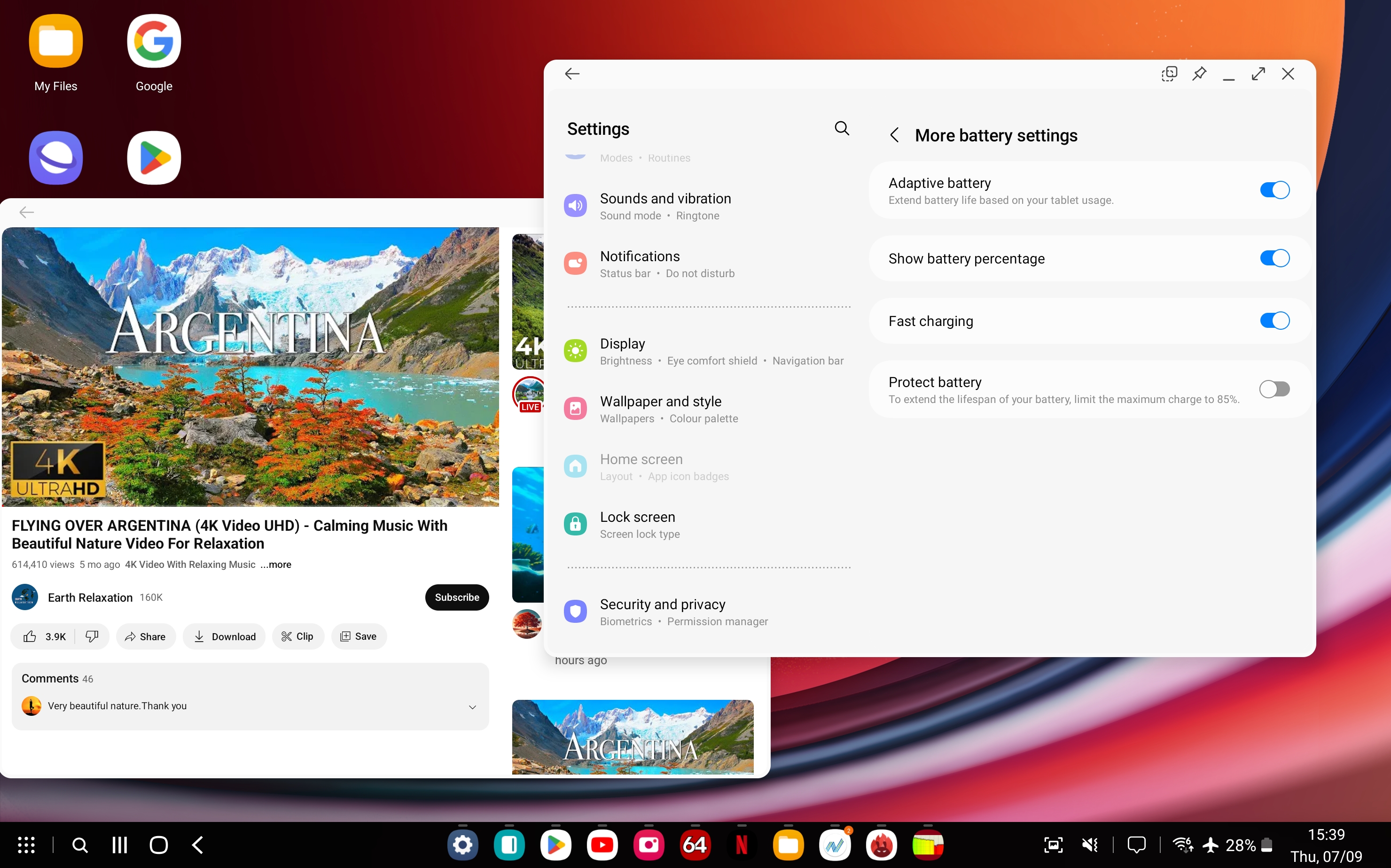This screenshot has width=1391, height=868.
Task: Open AnTuTu benchmark app on taskbar
Action: [x=881, y=845]
